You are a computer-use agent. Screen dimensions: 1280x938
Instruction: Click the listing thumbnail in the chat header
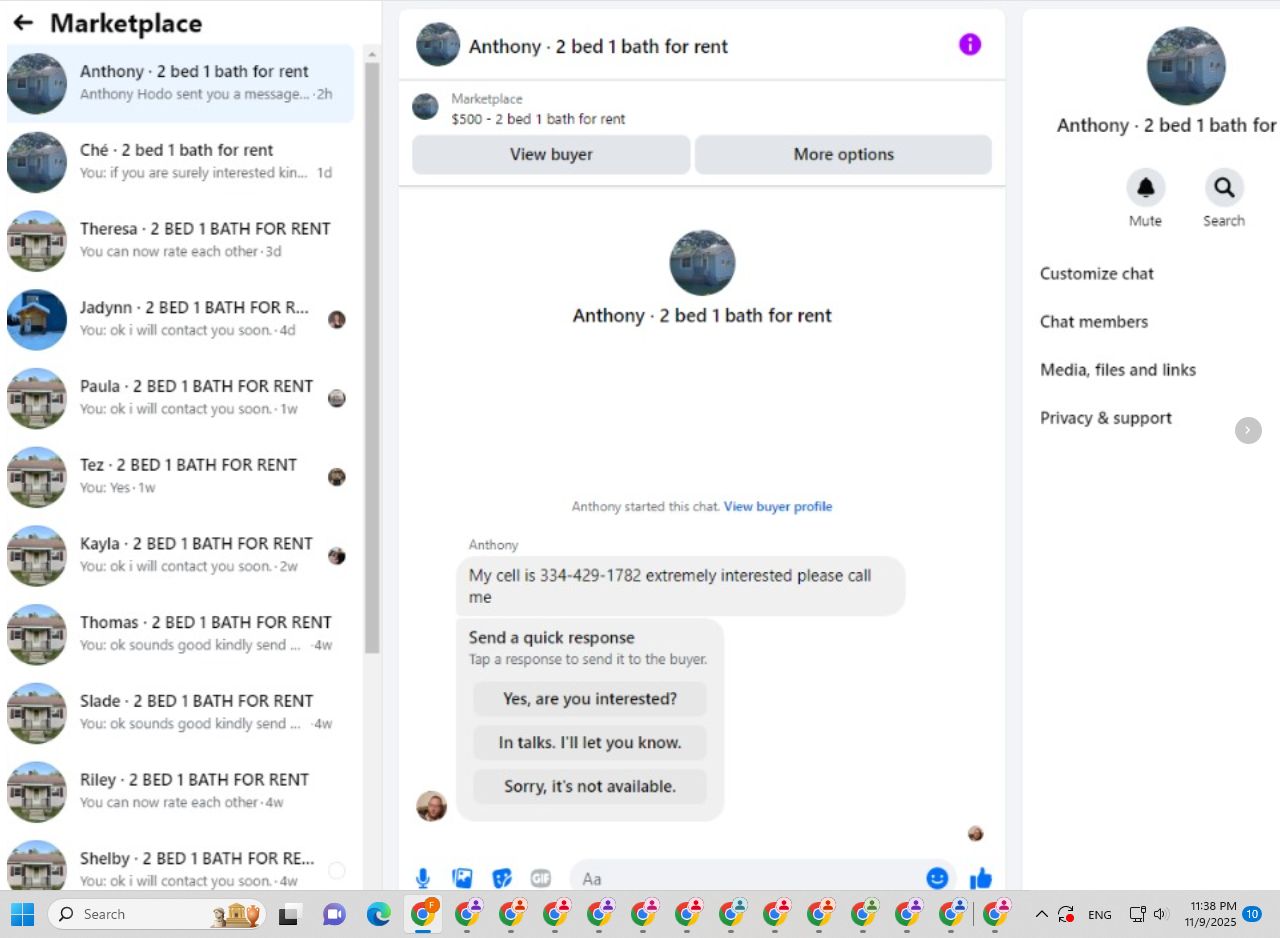438,45
